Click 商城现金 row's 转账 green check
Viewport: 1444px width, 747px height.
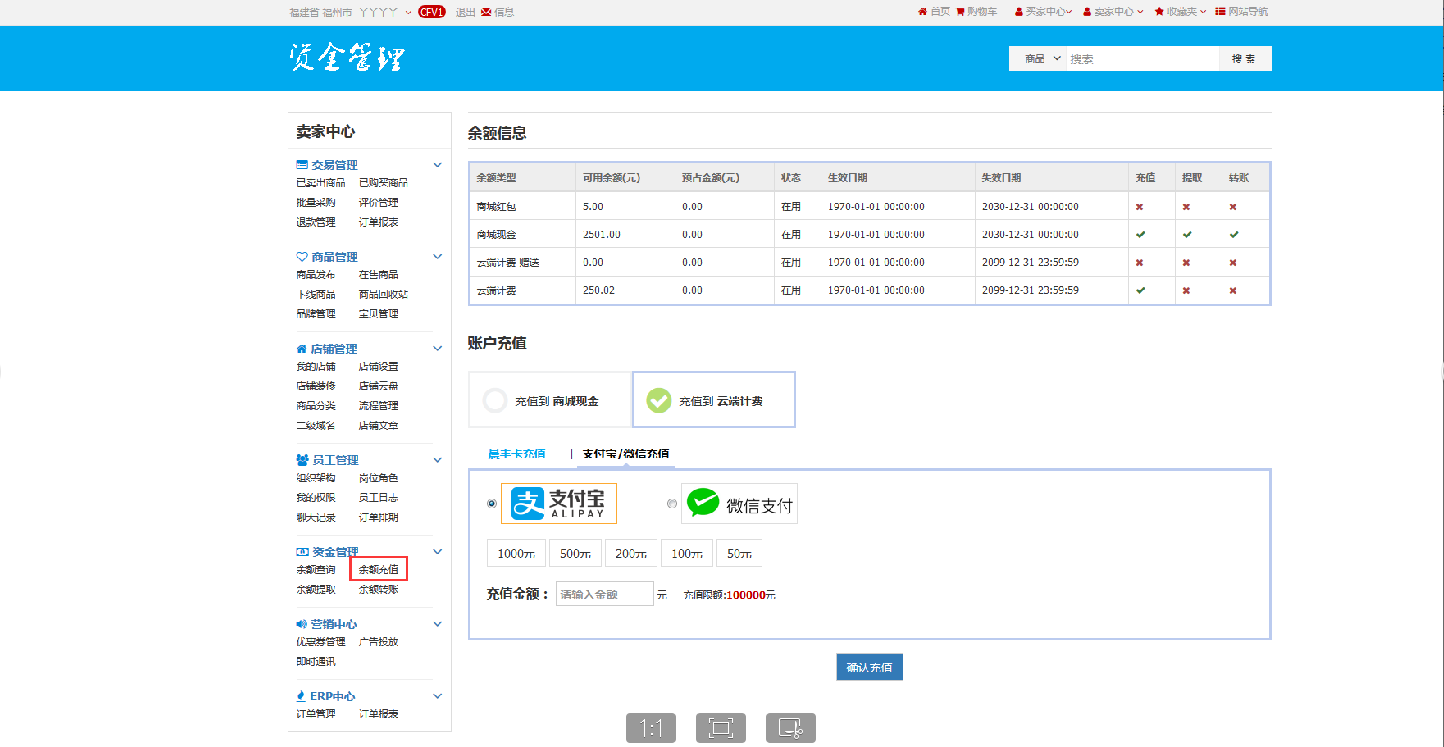(1234, 234)
